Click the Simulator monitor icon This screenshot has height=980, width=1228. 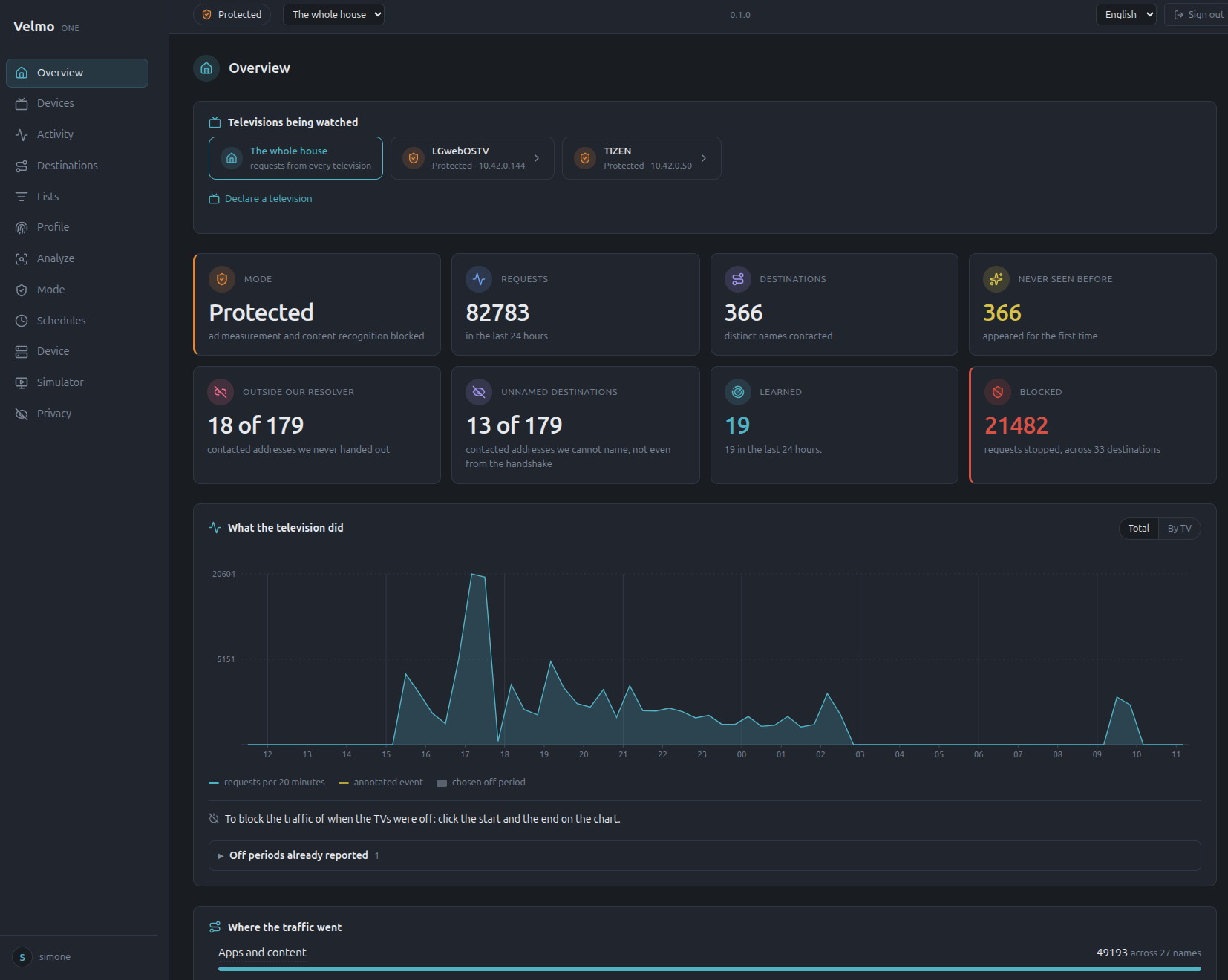pyautogui.click(x=22, y=382)
